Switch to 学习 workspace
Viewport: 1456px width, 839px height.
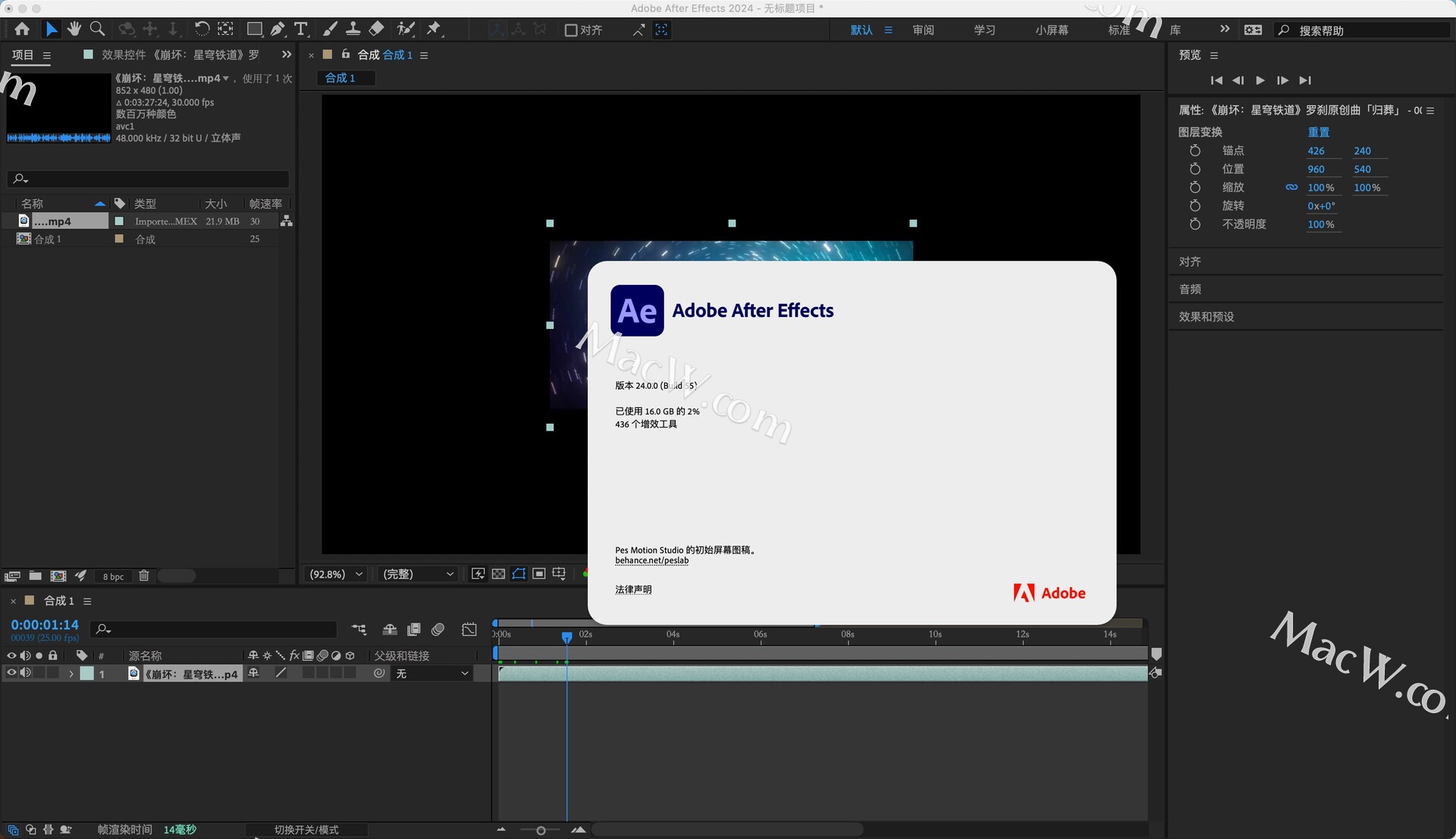[x=984, y=30]
